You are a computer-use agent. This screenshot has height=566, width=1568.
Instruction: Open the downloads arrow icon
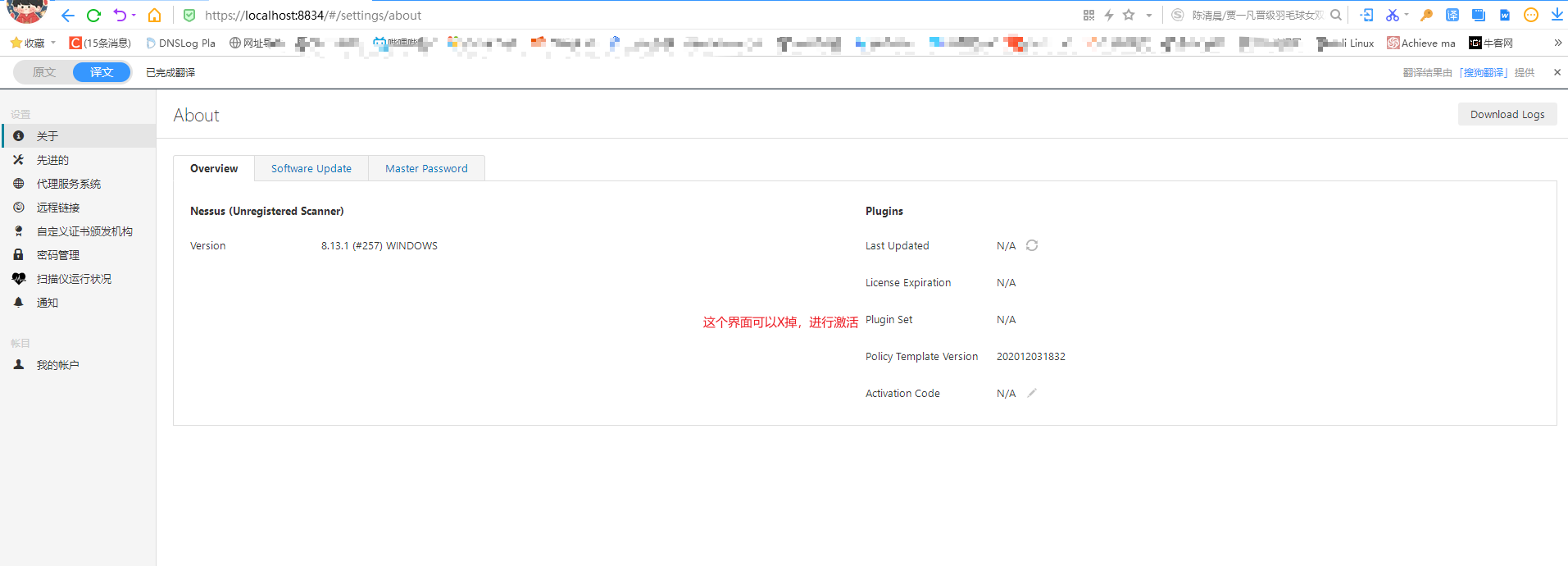(1557, 14)
